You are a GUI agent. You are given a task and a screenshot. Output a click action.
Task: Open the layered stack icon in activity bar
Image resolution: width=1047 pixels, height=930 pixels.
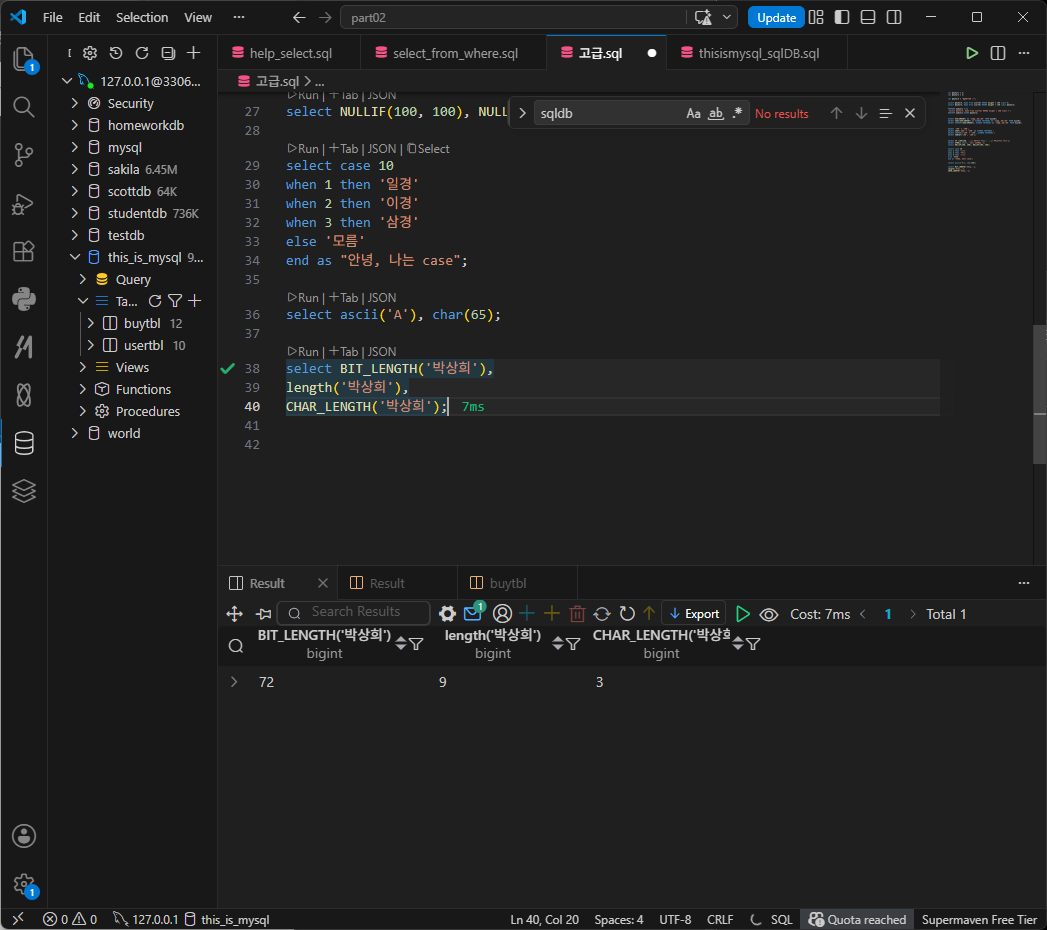coord(24,491)
